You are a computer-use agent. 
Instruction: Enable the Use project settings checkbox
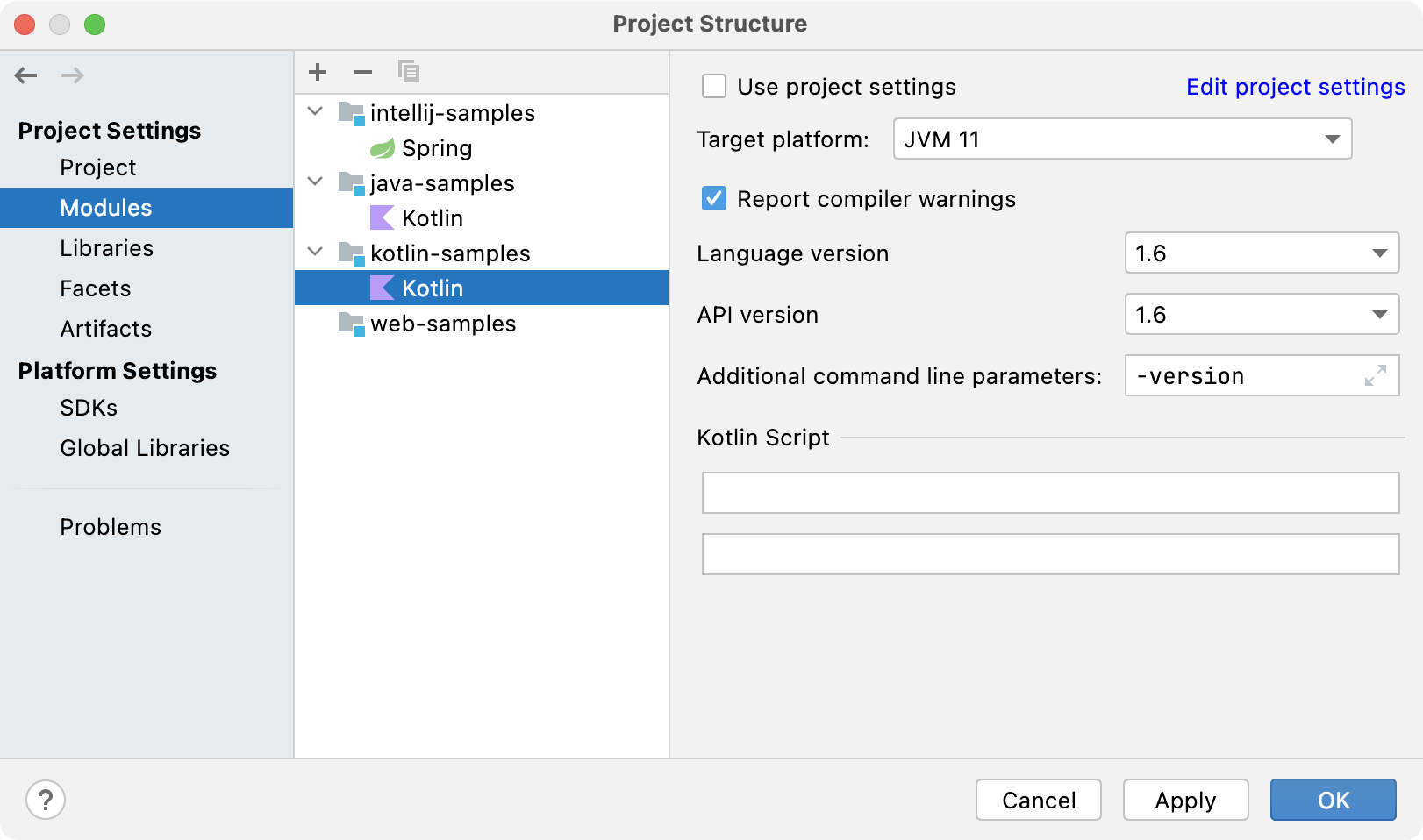pyautogui.click(x=714, y=87)
